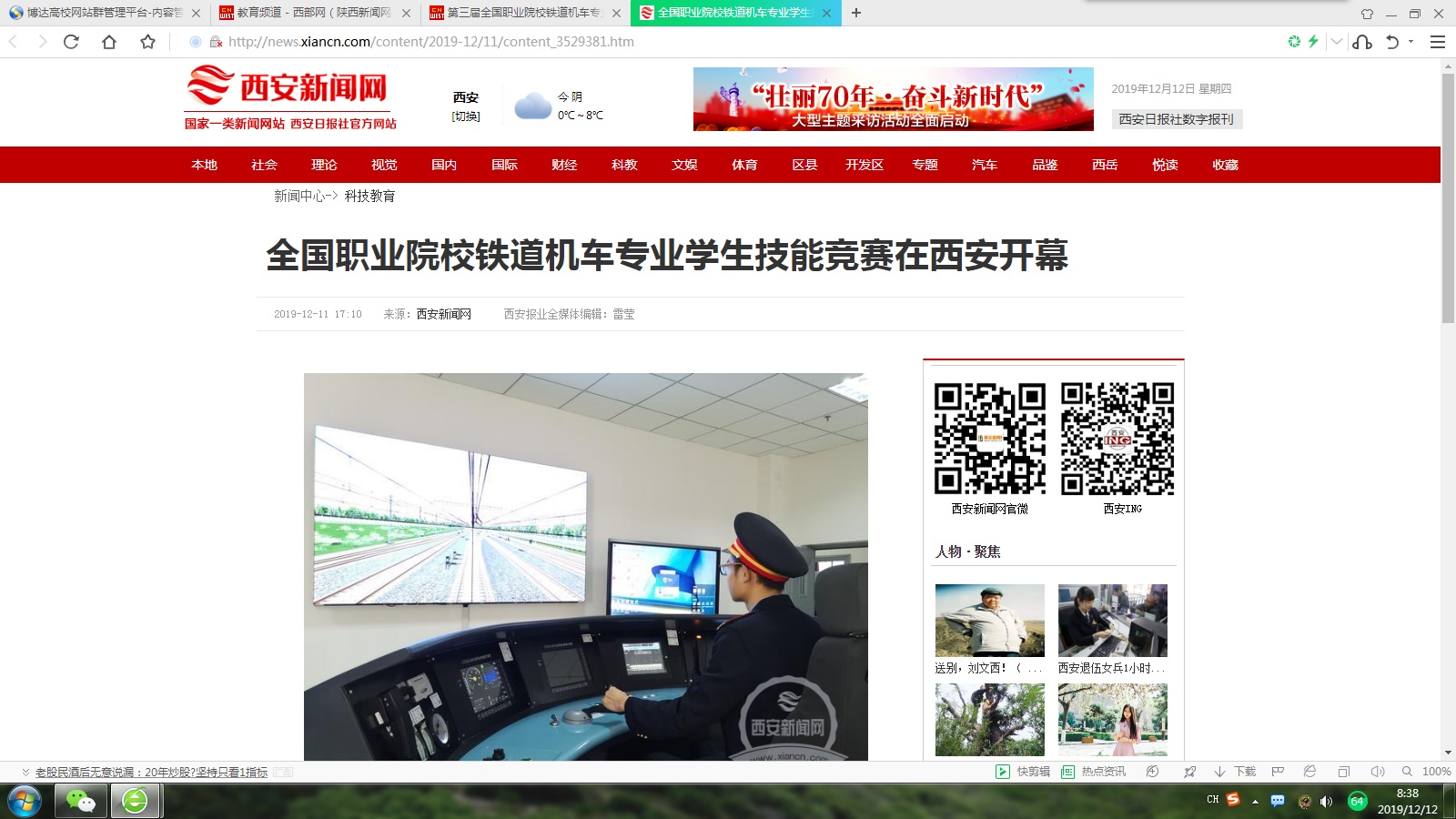
Task: Expand the address bar dropdown chevron
Action: [1336, 42]
